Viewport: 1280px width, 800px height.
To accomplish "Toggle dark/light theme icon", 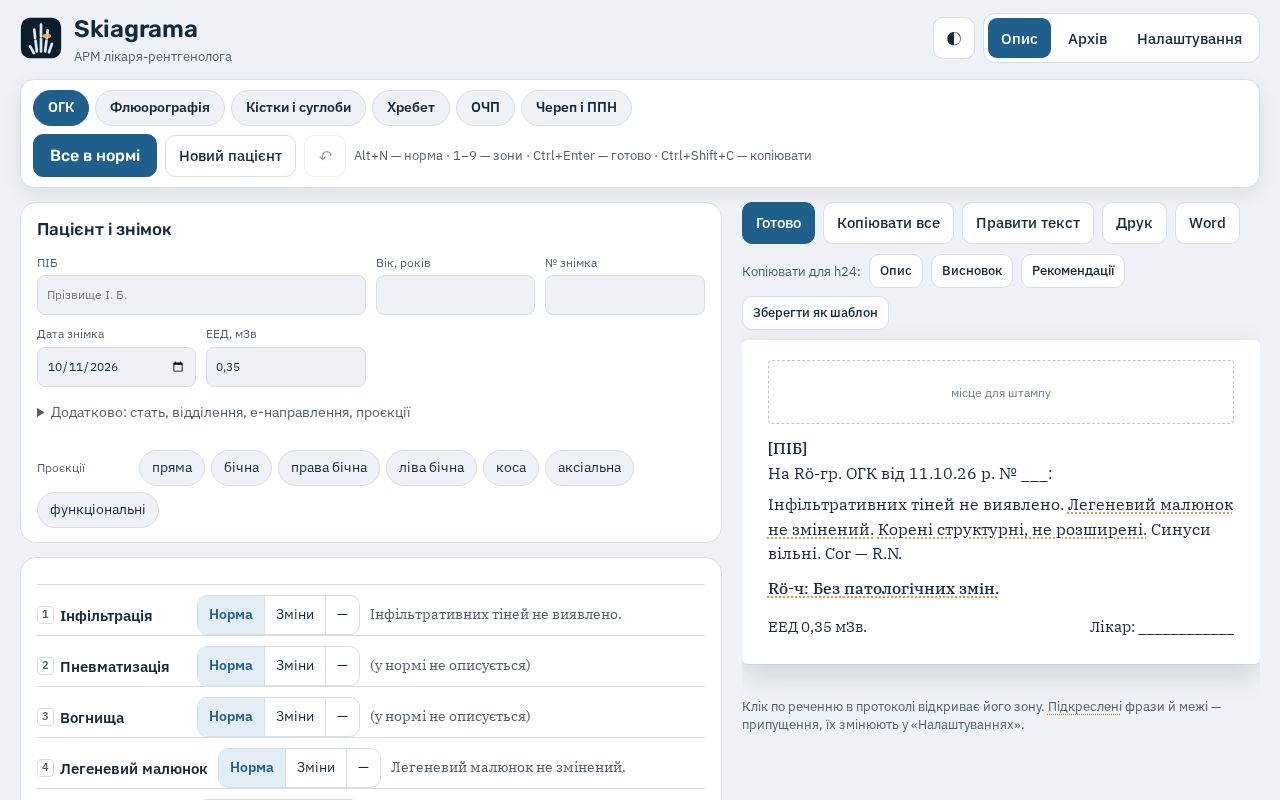I will pyautogui.click(x=954, y=38).
